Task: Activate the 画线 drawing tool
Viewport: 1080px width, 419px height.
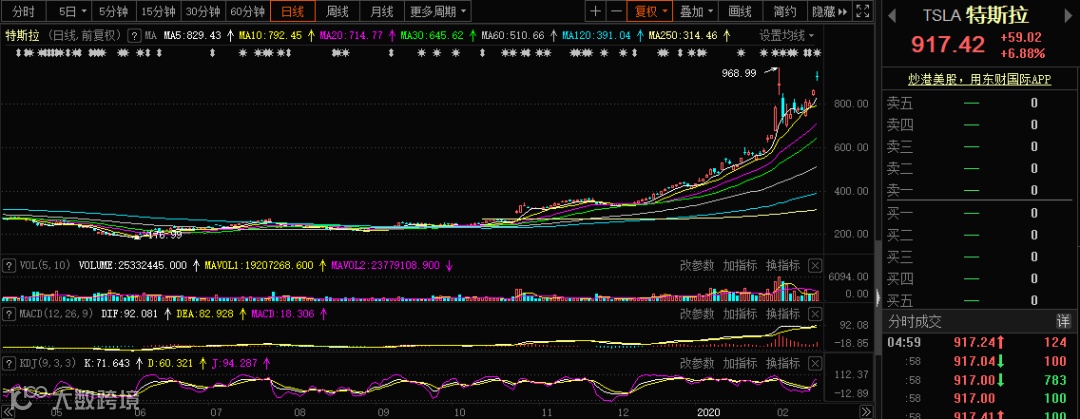Action: 740,11
